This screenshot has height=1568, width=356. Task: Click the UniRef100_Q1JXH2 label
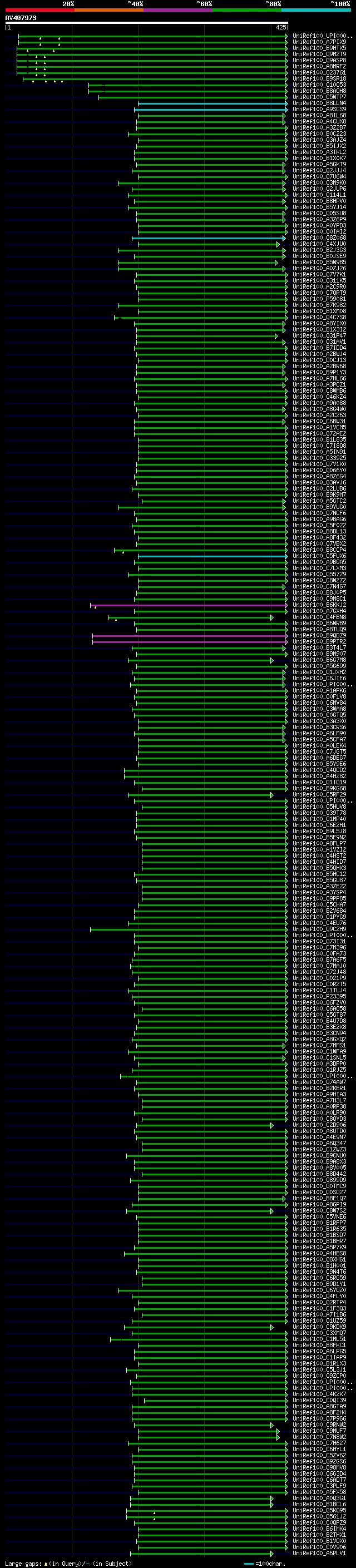point(319,672)
